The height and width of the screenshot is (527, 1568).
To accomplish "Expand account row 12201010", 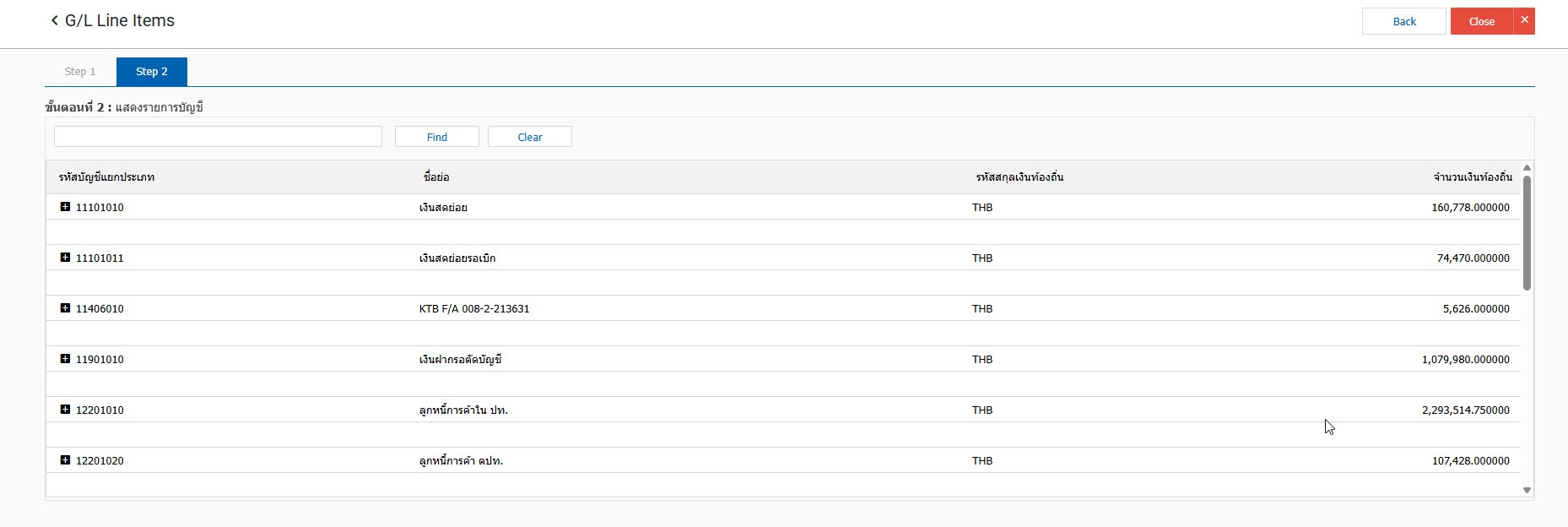I will tap(65, 410).
